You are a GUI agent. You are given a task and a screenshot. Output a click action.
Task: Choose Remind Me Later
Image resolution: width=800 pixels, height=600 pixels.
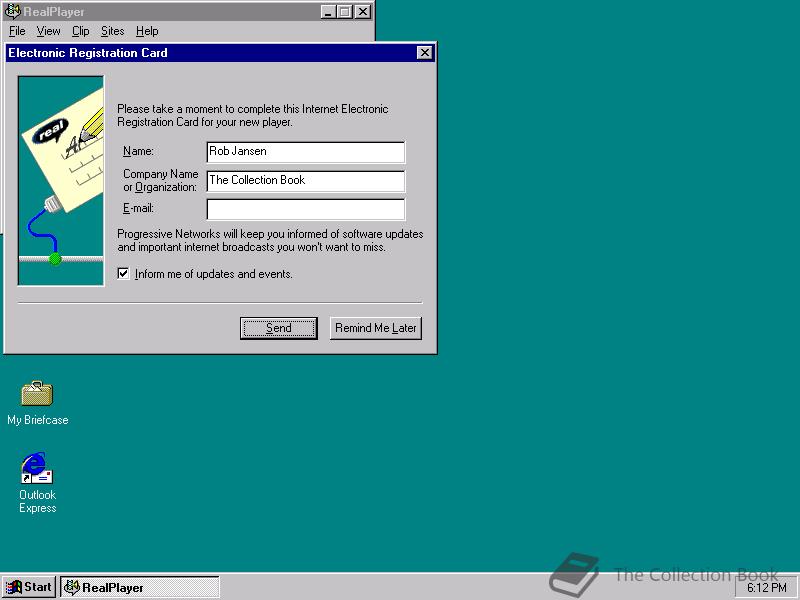376,328
